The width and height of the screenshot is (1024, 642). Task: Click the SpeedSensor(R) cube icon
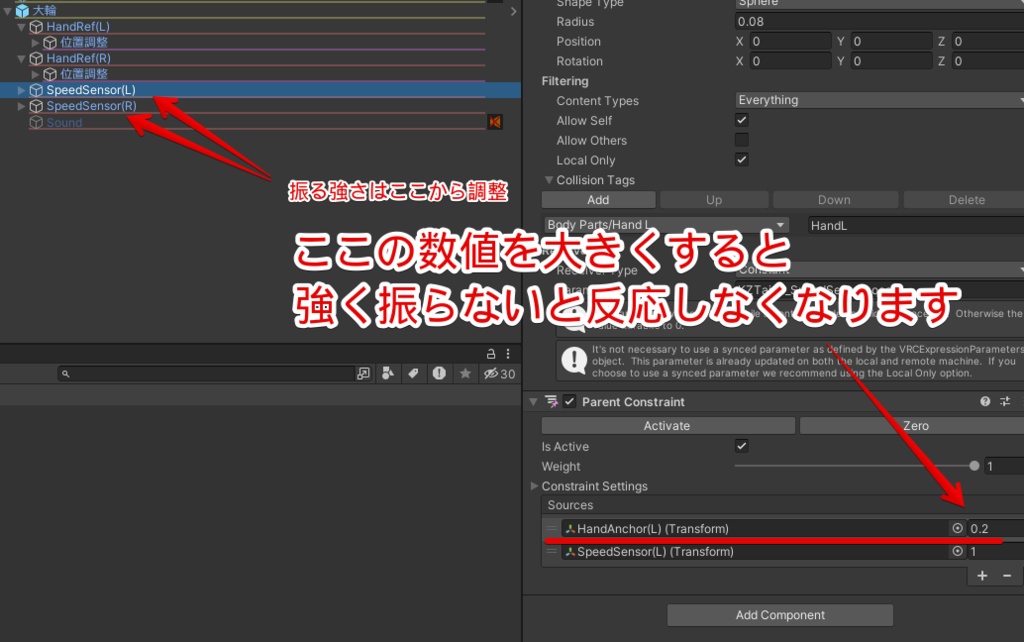37,106
